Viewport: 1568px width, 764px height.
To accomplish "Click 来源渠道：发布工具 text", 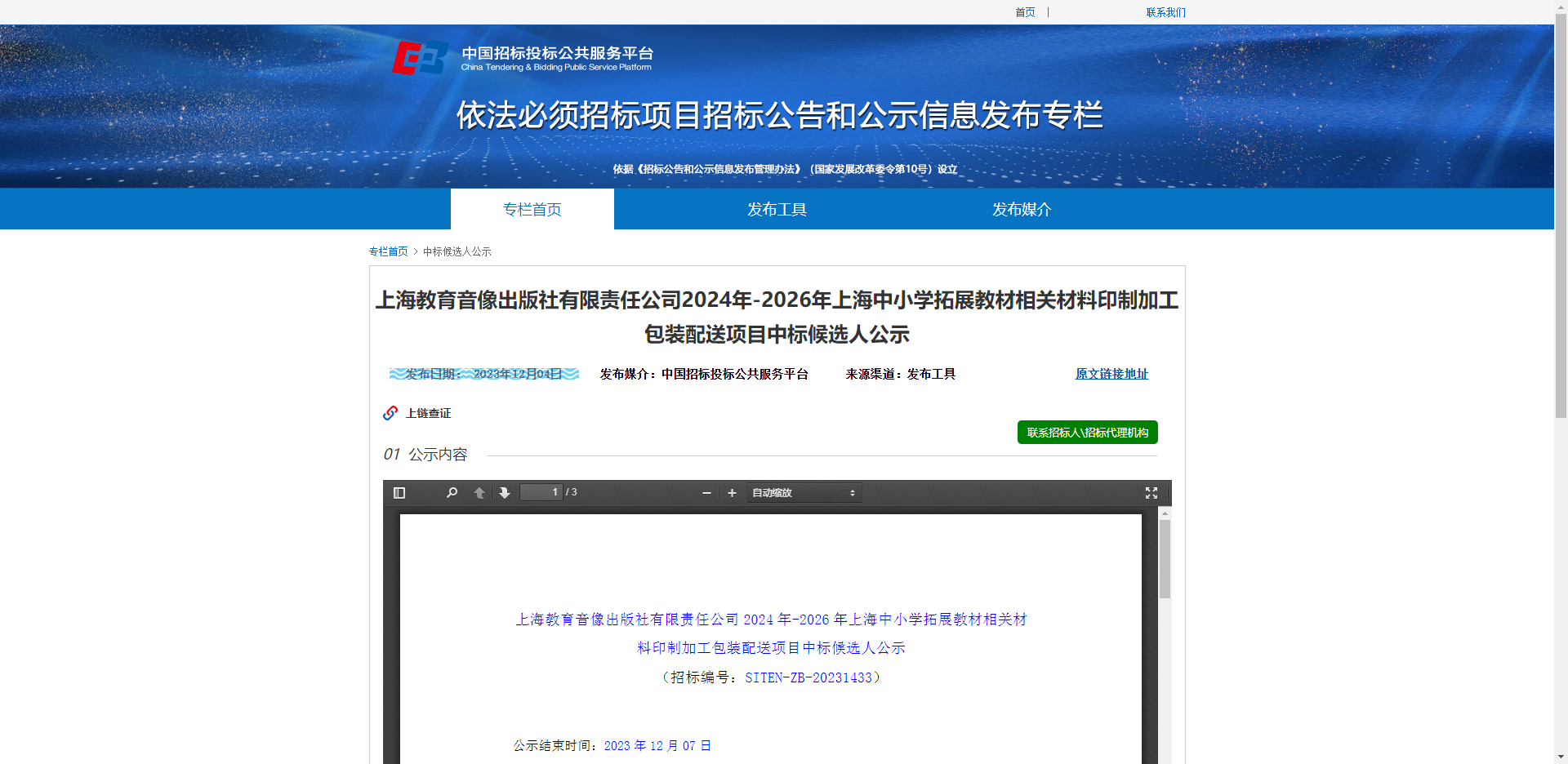I will (x=900, y=374).
